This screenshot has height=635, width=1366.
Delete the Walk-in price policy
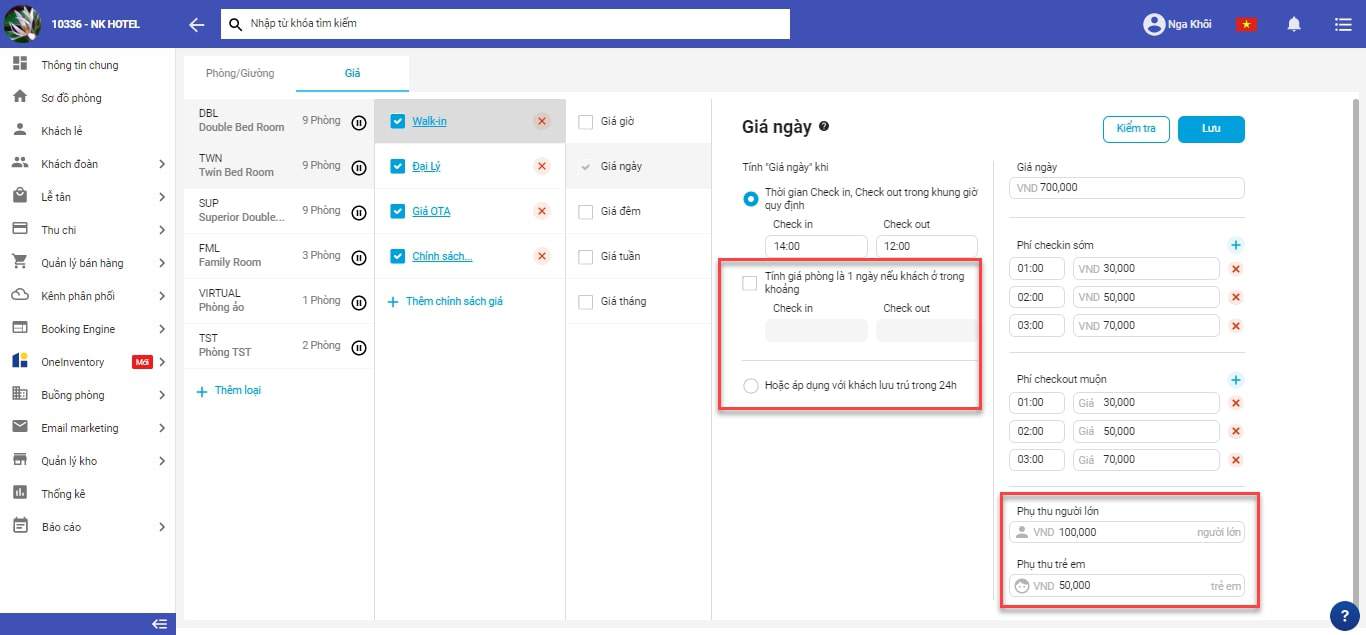point(542,121)
